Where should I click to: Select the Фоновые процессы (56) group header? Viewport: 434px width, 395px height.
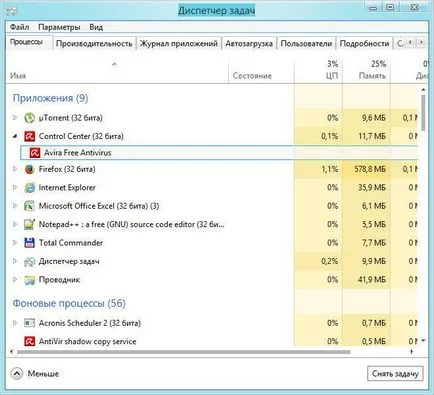(69, 303)
